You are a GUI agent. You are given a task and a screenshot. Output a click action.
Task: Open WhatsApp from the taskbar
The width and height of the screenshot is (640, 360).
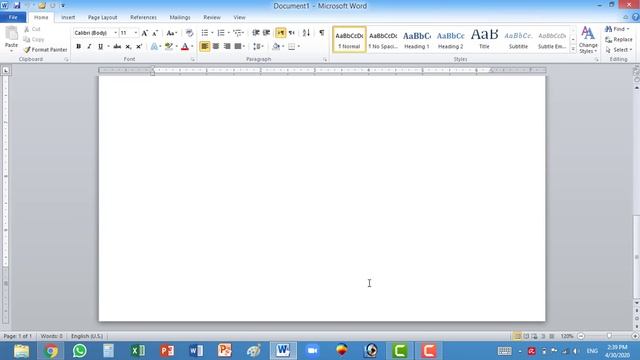click(80, 351)
